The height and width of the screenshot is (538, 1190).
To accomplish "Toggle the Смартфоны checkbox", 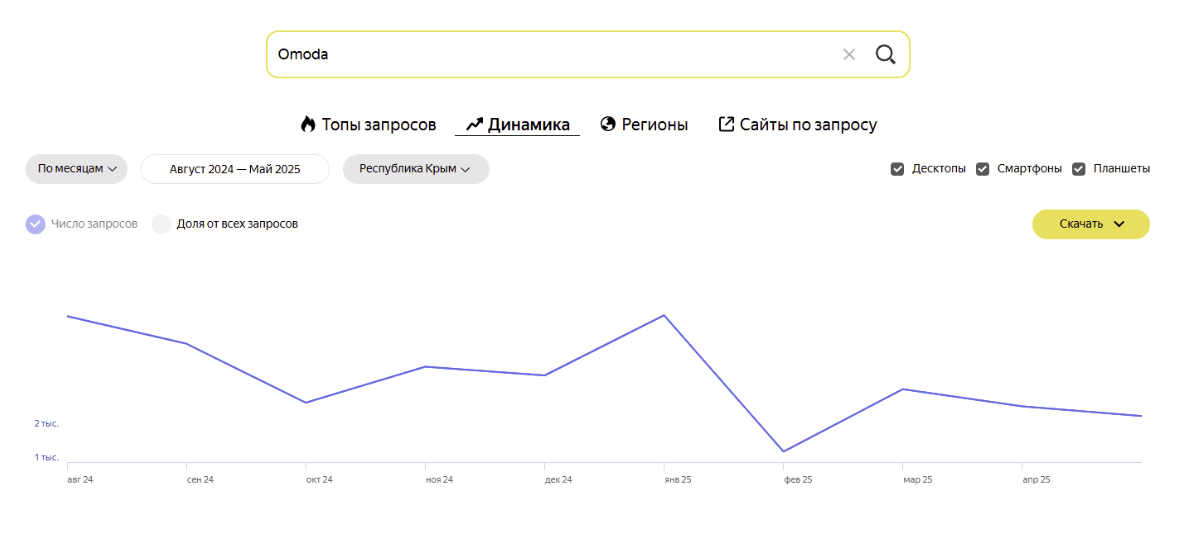I will tap(983, 169).
